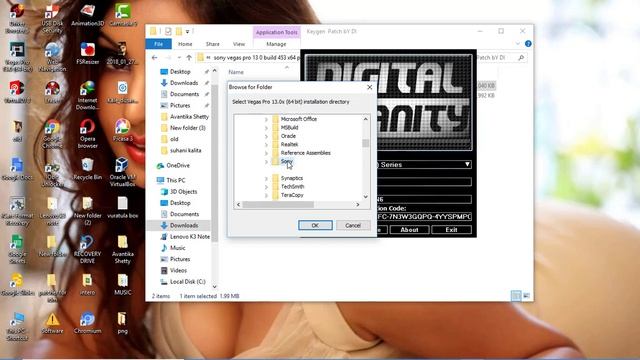Open the File tab in Explorer
This screenshot has width=640, height=360.
[158, 44]
